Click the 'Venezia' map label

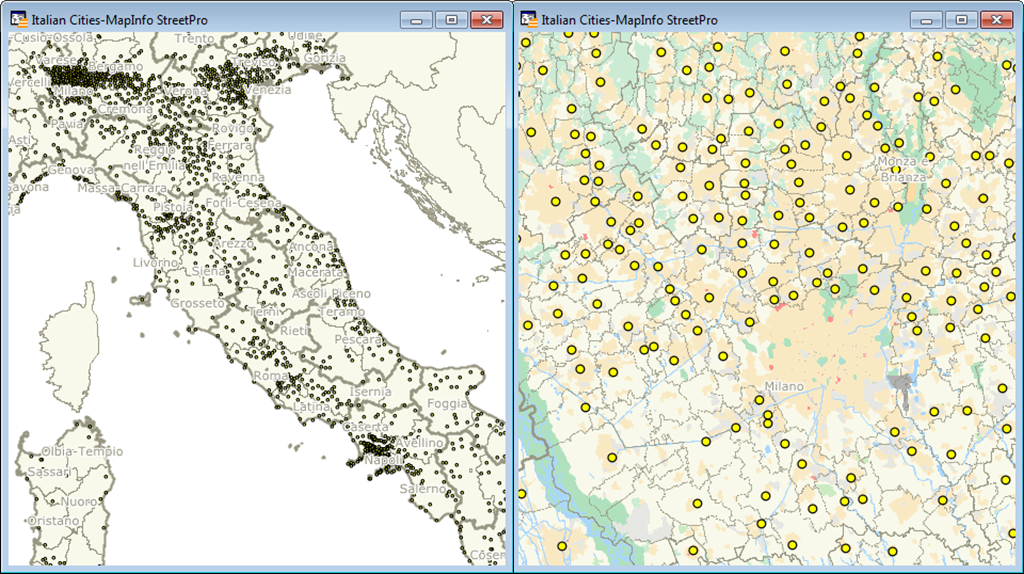click(x=267, y=89)
